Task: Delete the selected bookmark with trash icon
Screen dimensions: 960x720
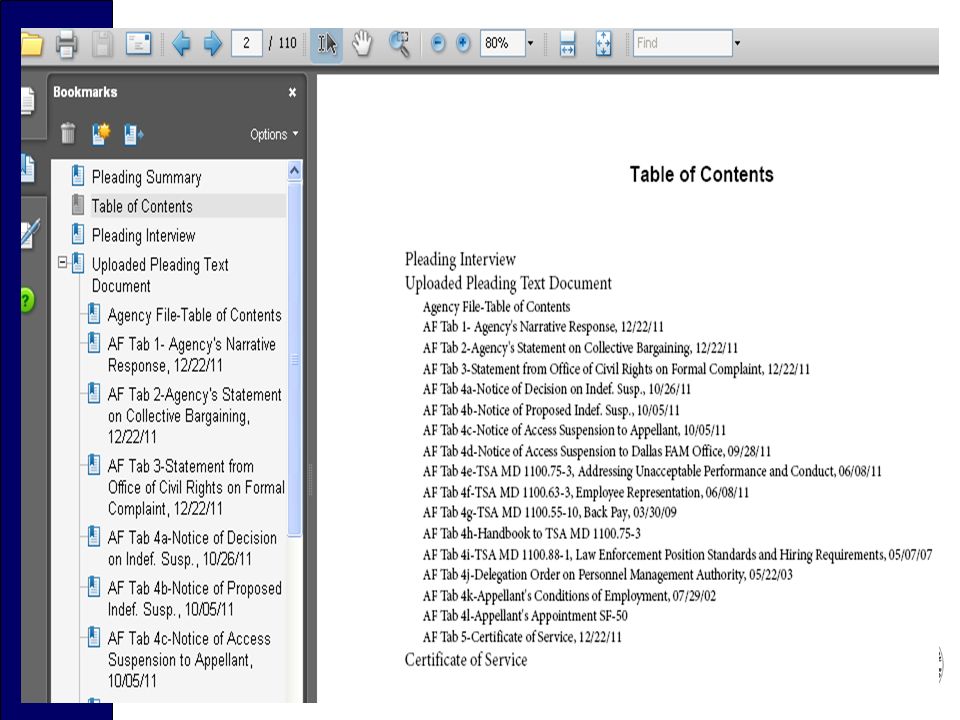Action: (x=68, y=133)
